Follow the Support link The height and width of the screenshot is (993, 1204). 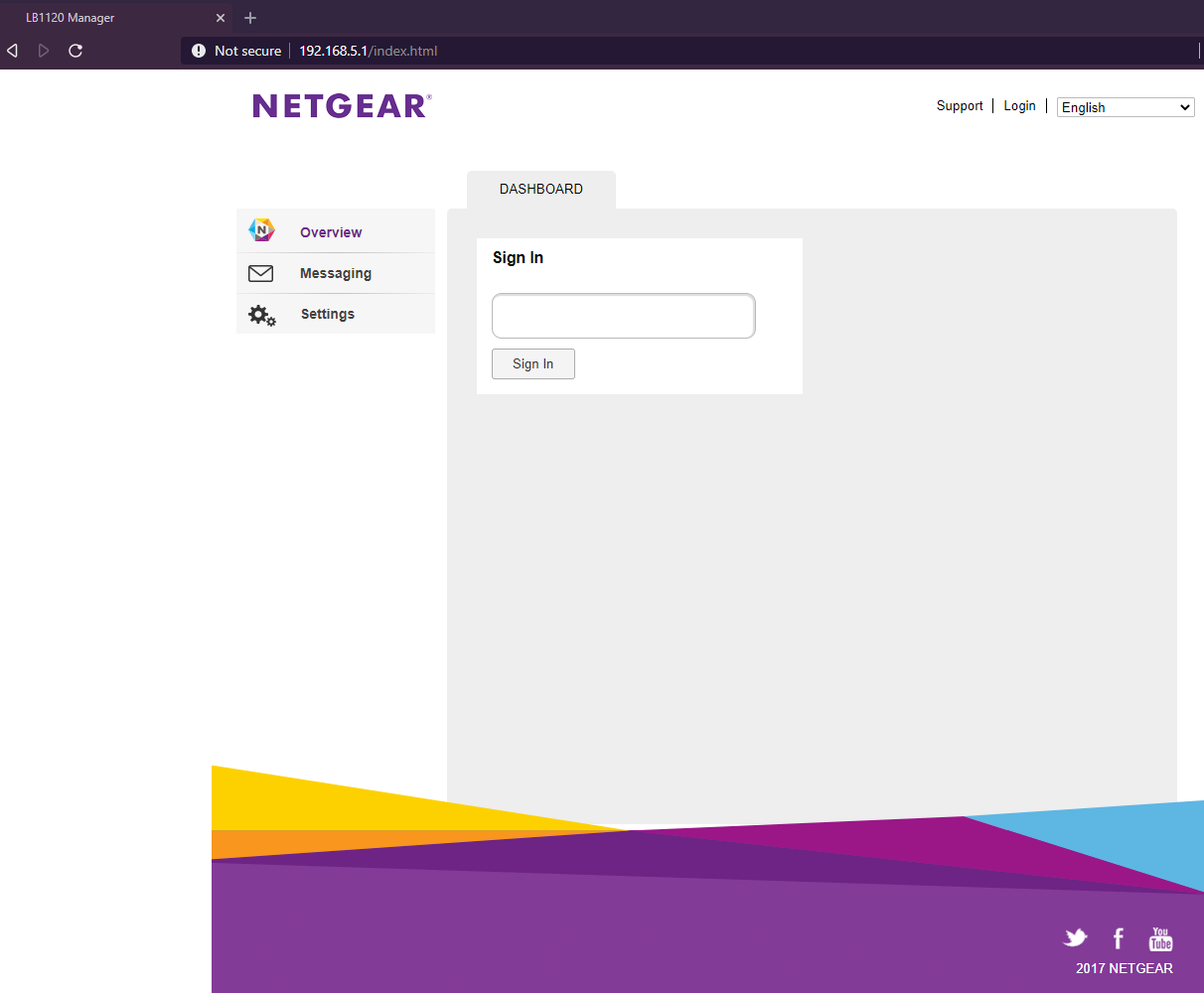(x=960, y=106)
